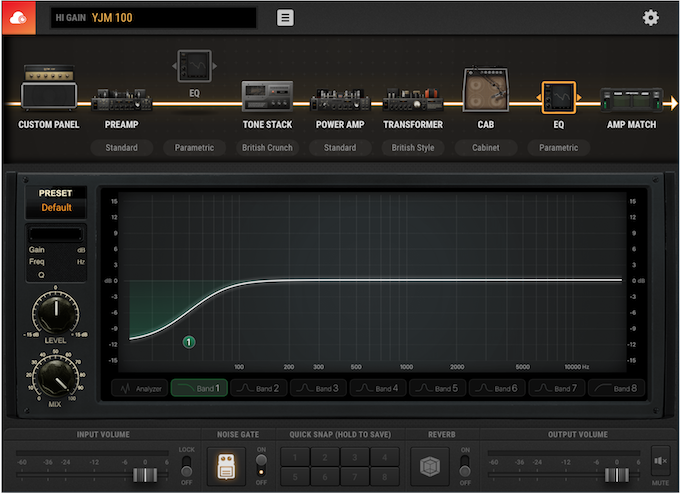Screen dimensions: 680x493
Task: Open the cloud icon in top-left corner
Action: coord(19,18)
